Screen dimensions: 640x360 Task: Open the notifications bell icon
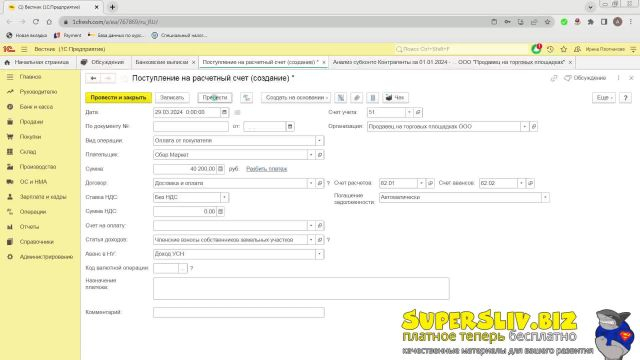point(536,49)
